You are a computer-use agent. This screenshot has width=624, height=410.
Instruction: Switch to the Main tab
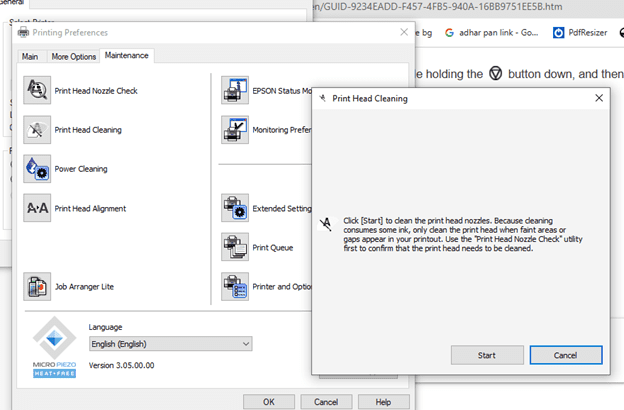click(30, 57)
